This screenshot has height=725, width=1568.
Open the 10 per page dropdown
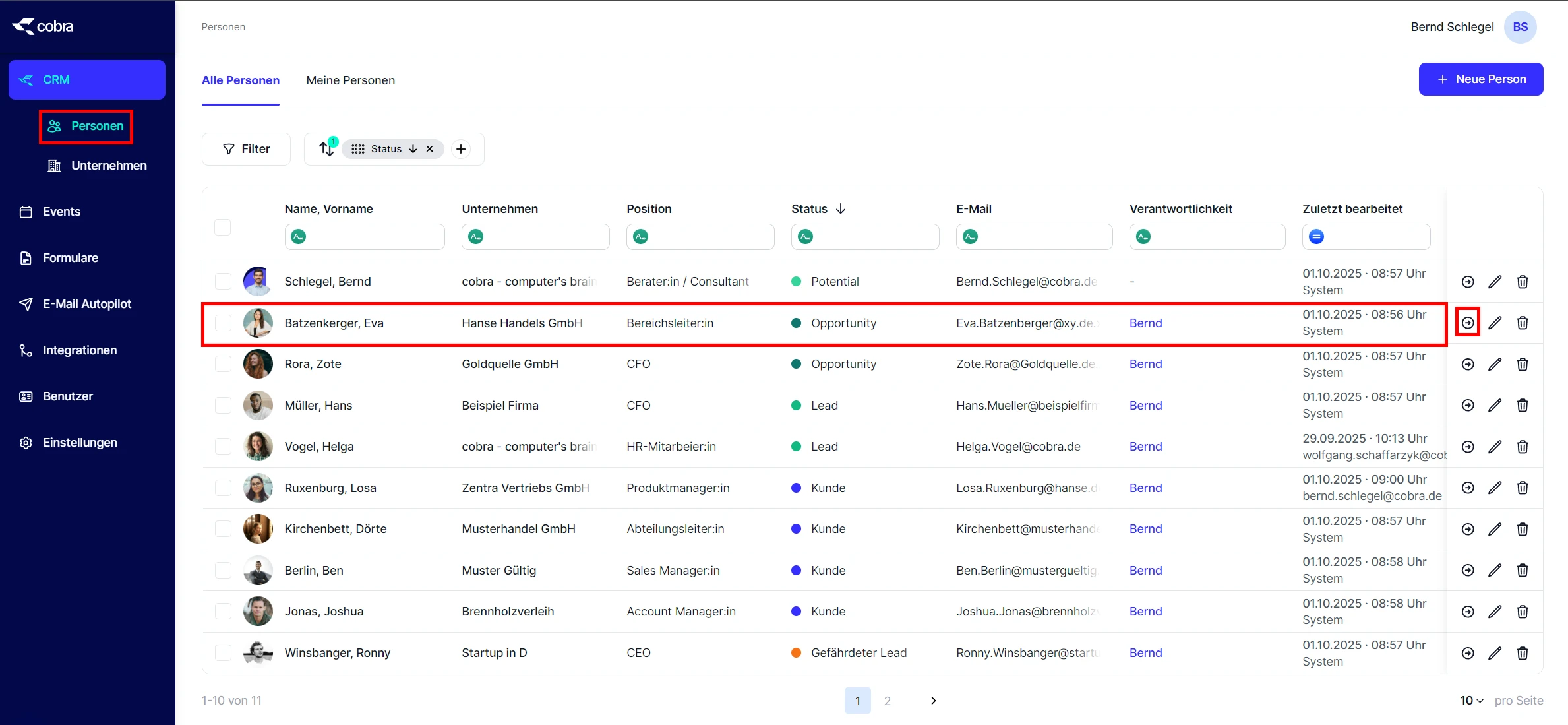point(1471,701)
